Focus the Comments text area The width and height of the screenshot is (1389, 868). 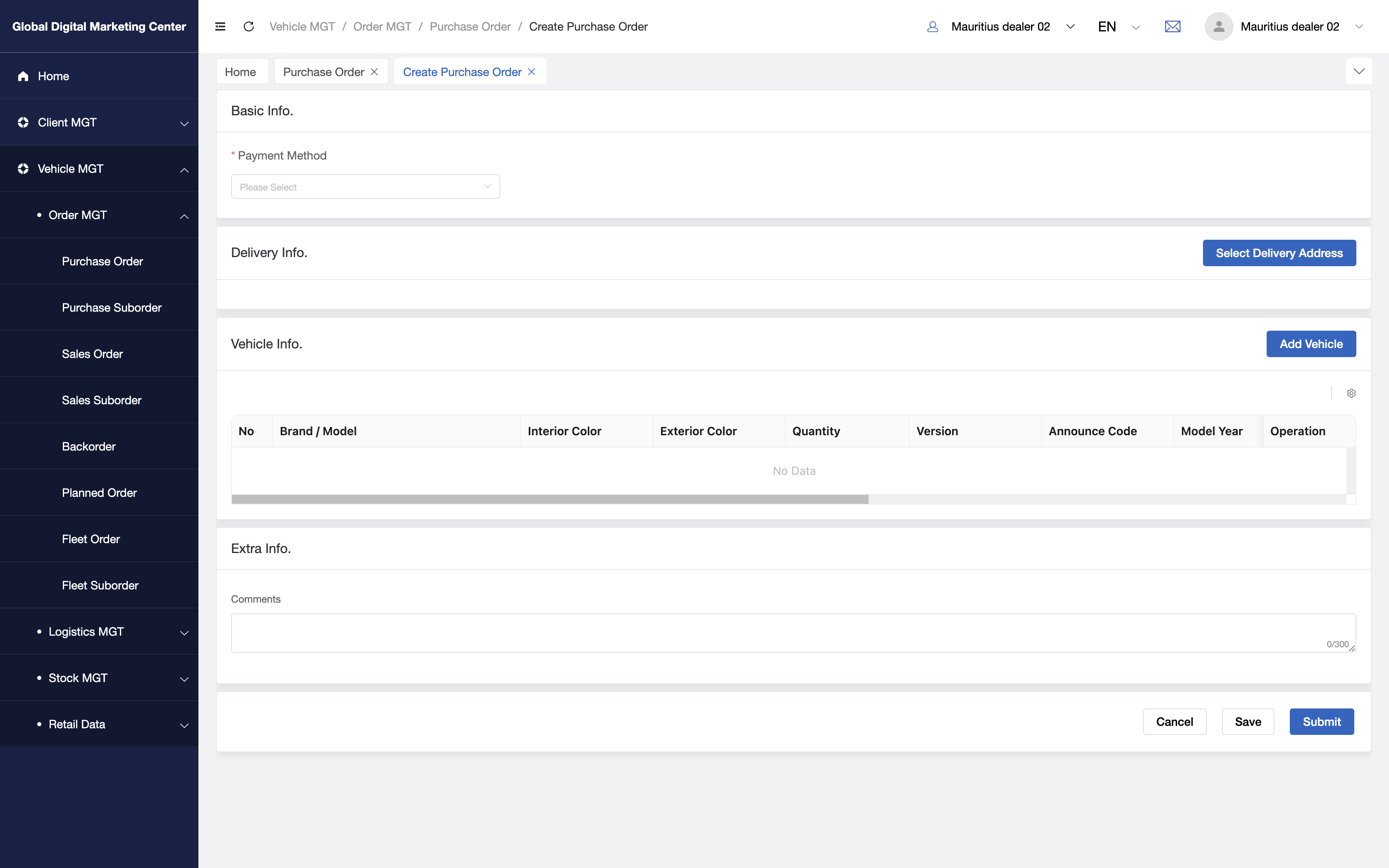(x=793, y=633)
